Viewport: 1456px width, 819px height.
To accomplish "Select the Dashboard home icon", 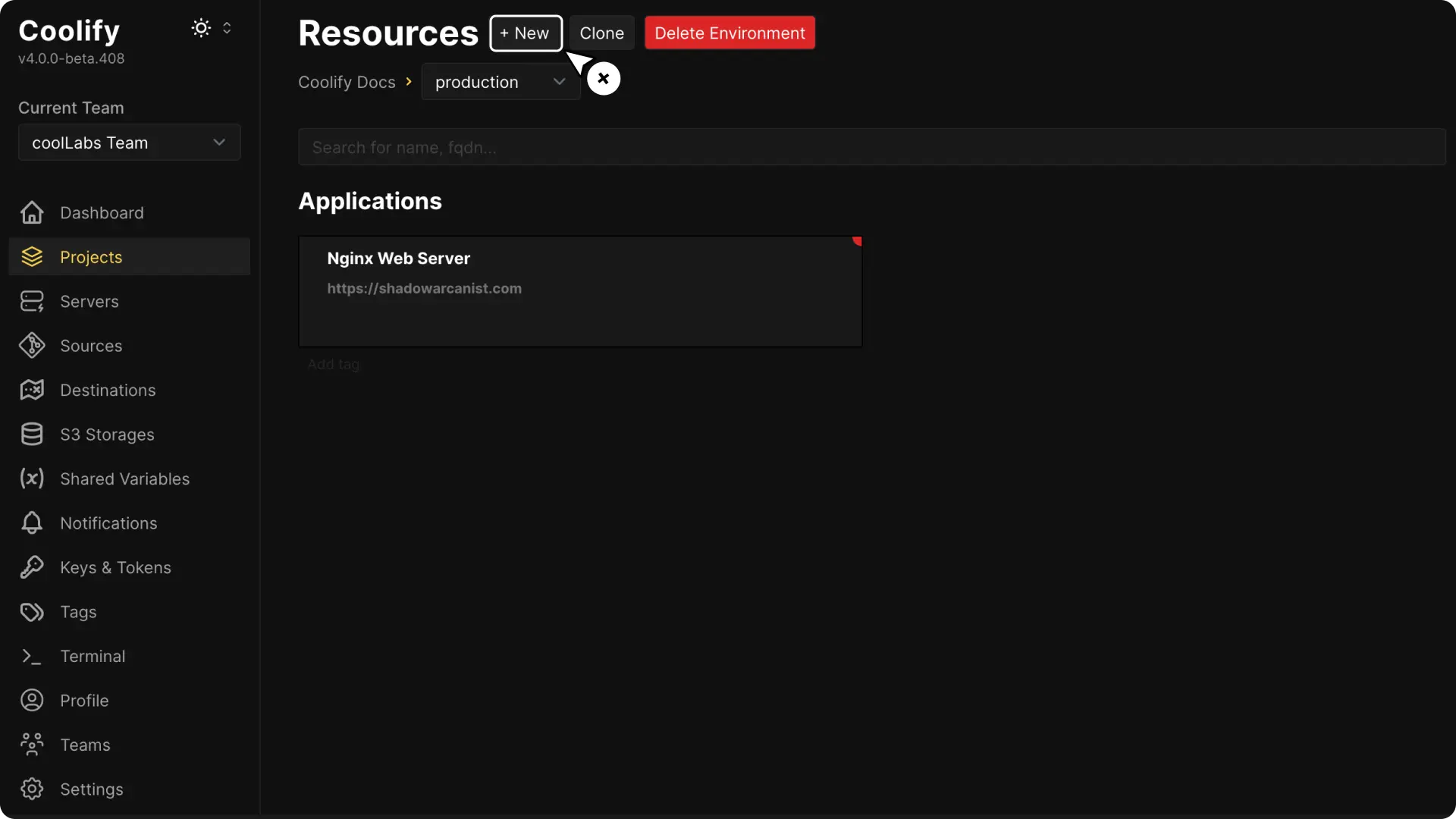I will point(30,212).
